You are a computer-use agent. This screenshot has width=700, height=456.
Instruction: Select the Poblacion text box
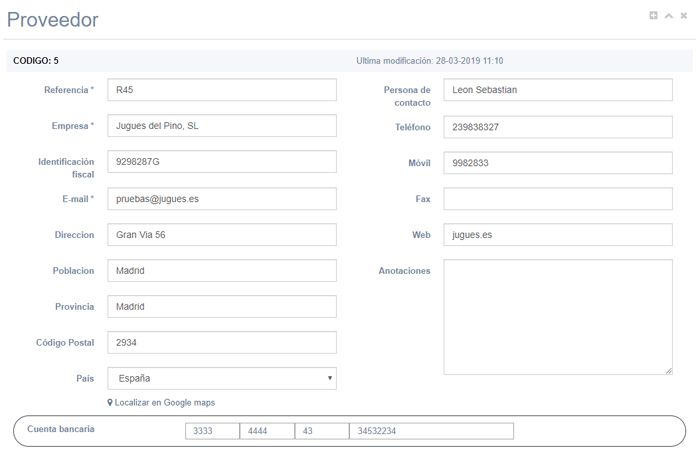coord(221,271)
